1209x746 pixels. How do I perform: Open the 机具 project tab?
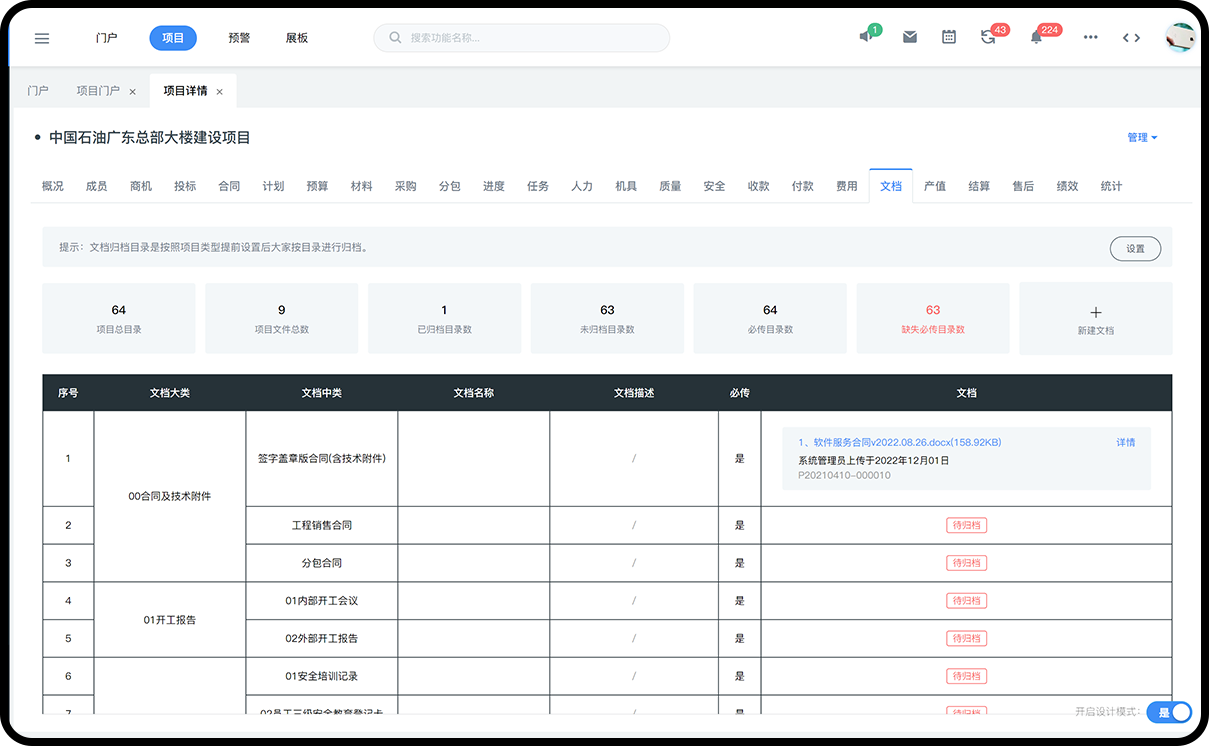[x=626, y=186]
